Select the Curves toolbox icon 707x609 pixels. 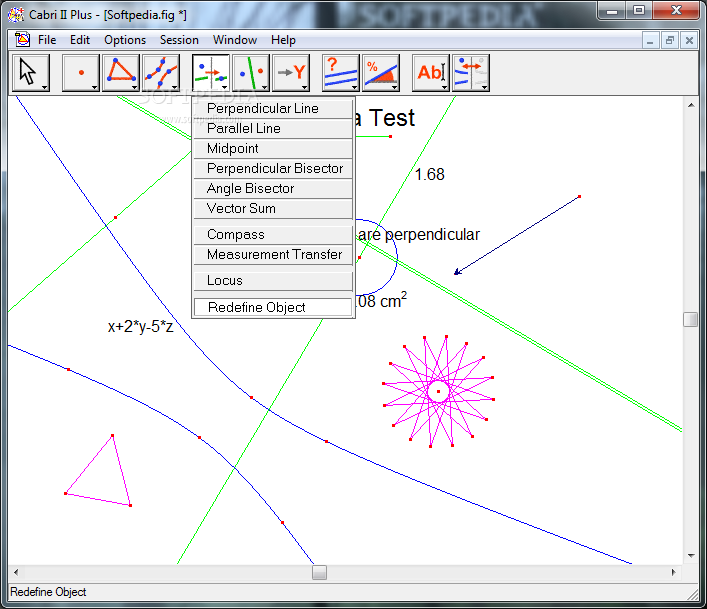coord(161,73)
